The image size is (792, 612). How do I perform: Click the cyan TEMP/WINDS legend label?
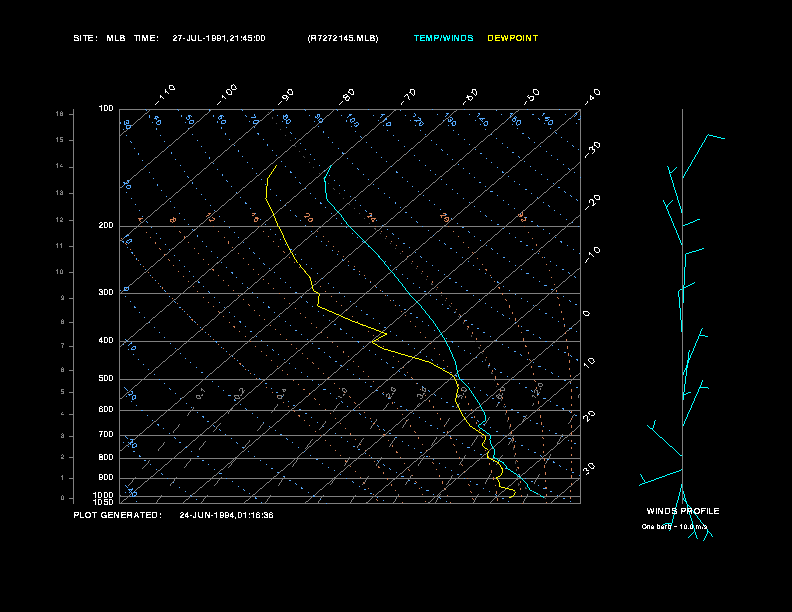(443, 38)
